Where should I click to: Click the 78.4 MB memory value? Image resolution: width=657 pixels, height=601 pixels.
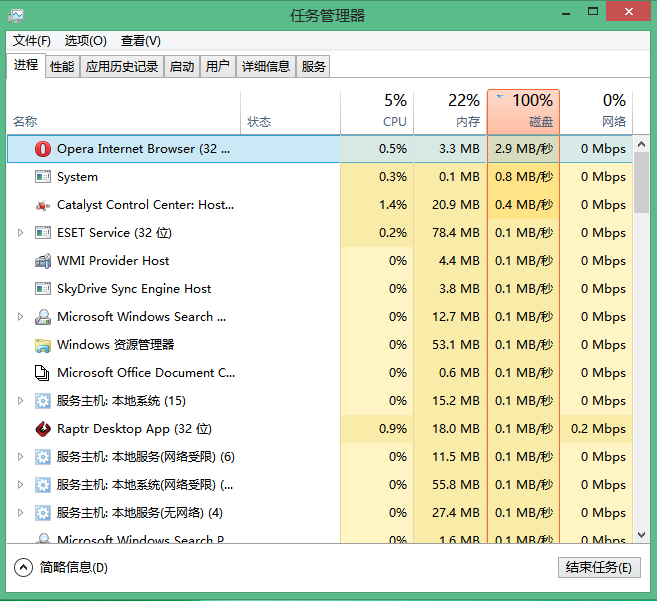coord(456,233)
